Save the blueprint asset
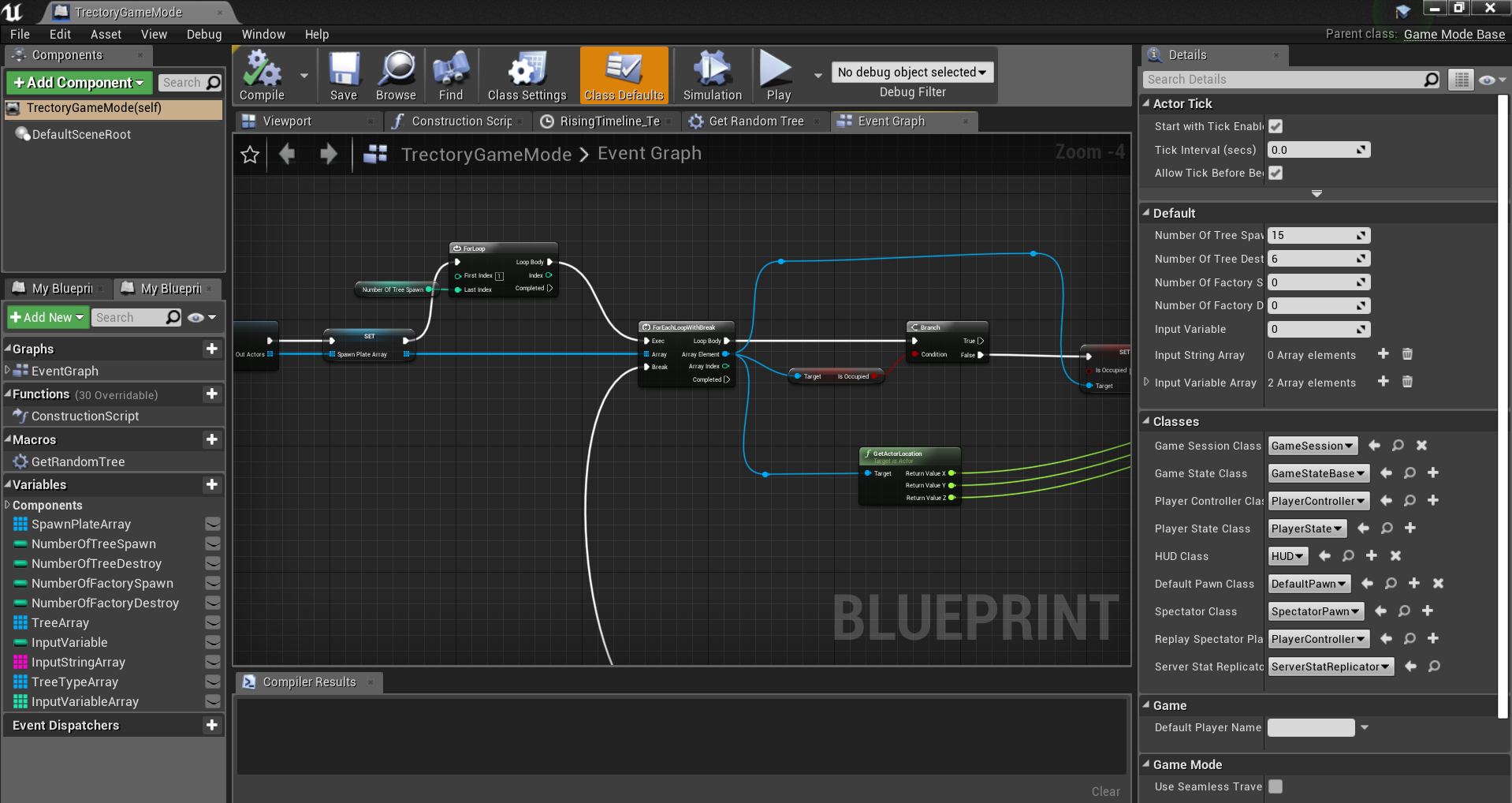This screenshot has height=803, width=1512. click(x=344, y=76)
